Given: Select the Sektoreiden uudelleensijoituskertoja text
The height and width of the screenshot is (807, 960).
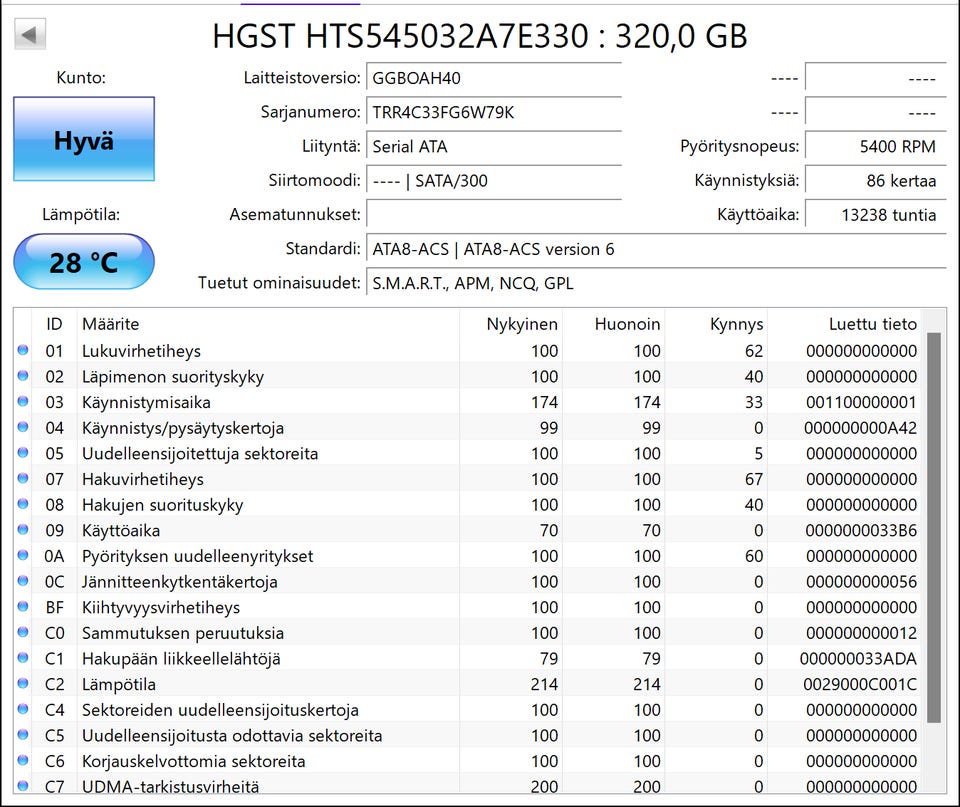Looking at the screenshot, I should [x=220, y=710].
